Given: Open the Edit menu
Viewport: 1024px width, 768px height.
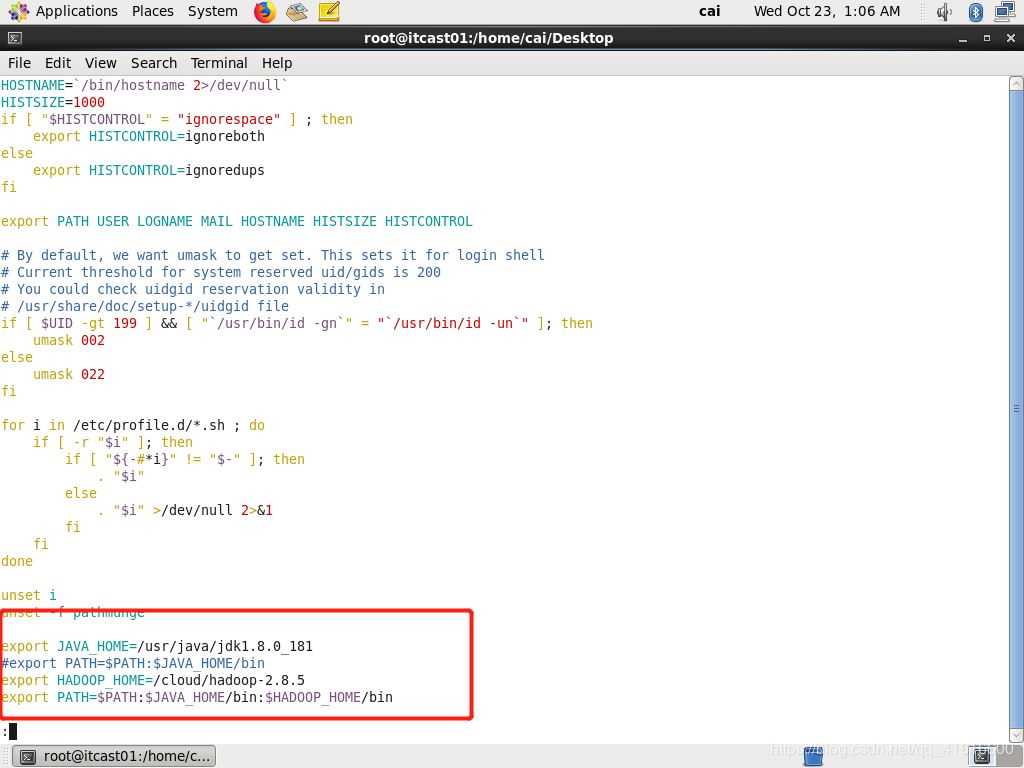Looking at the screenshot, I should pos(58,62).
